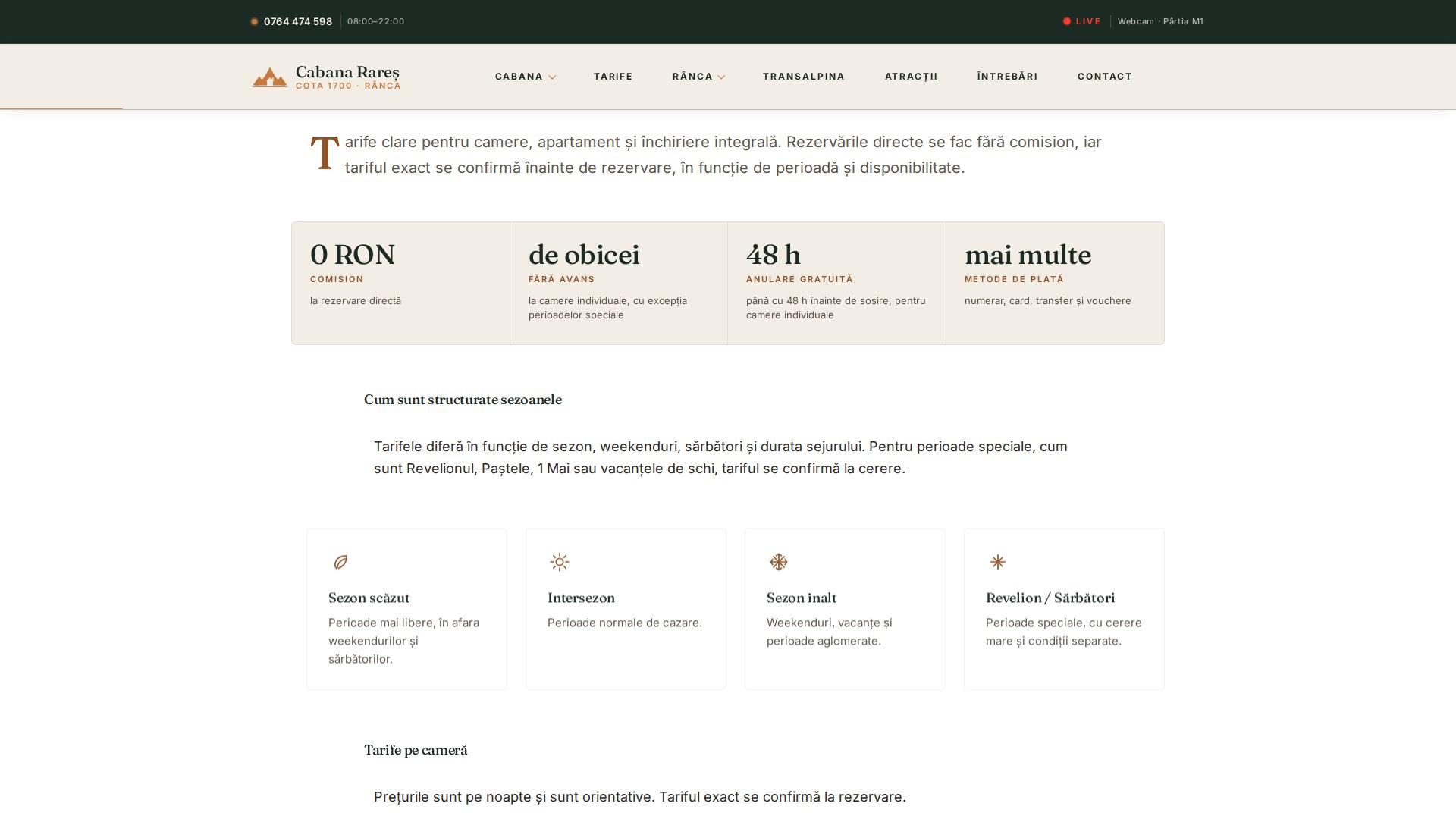
Task: Select the Sezon înalt card title
Action: click(802, 598)
